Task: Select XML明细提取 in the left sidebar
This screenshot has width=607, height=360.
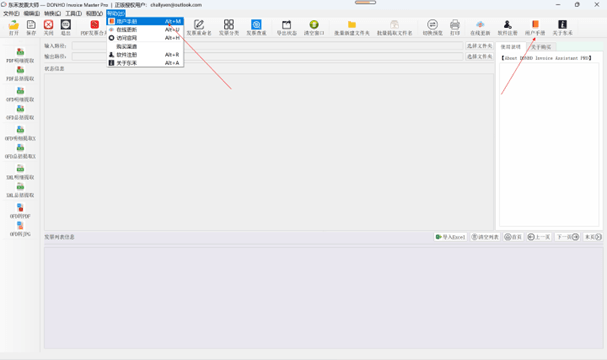Action: point(20,172)
